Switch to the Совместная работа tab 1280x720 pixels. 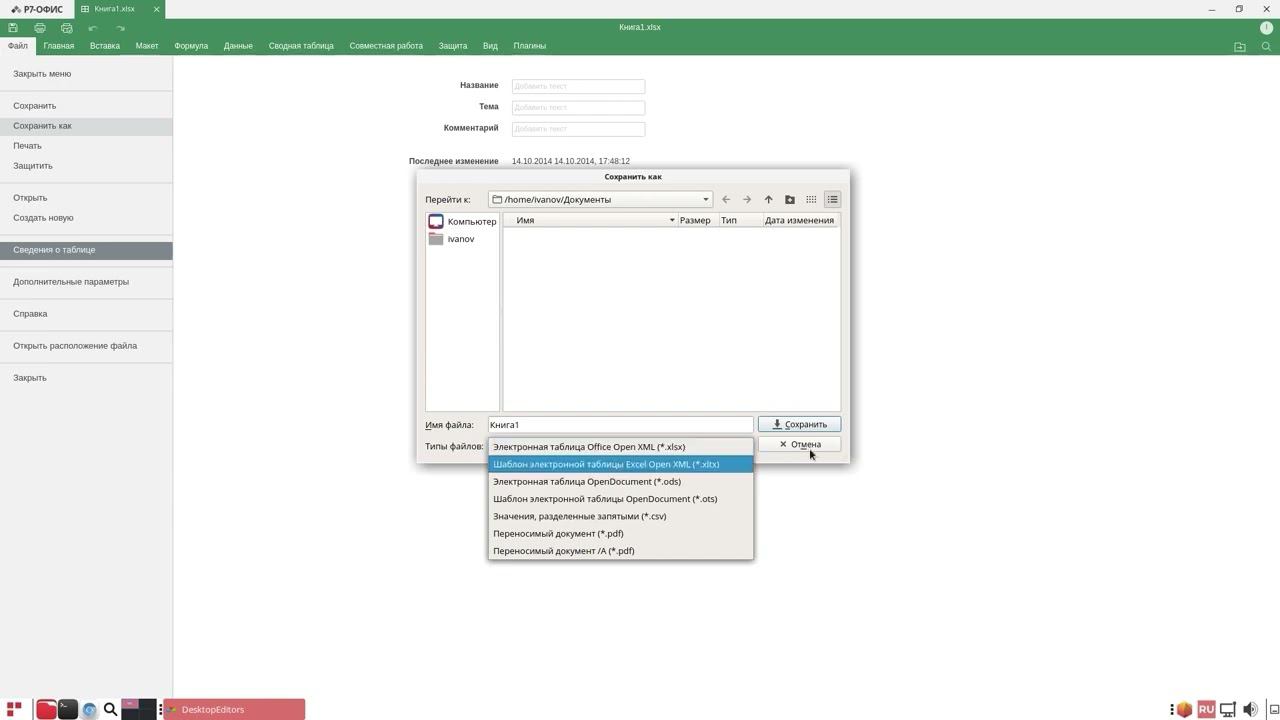[386, 46]
